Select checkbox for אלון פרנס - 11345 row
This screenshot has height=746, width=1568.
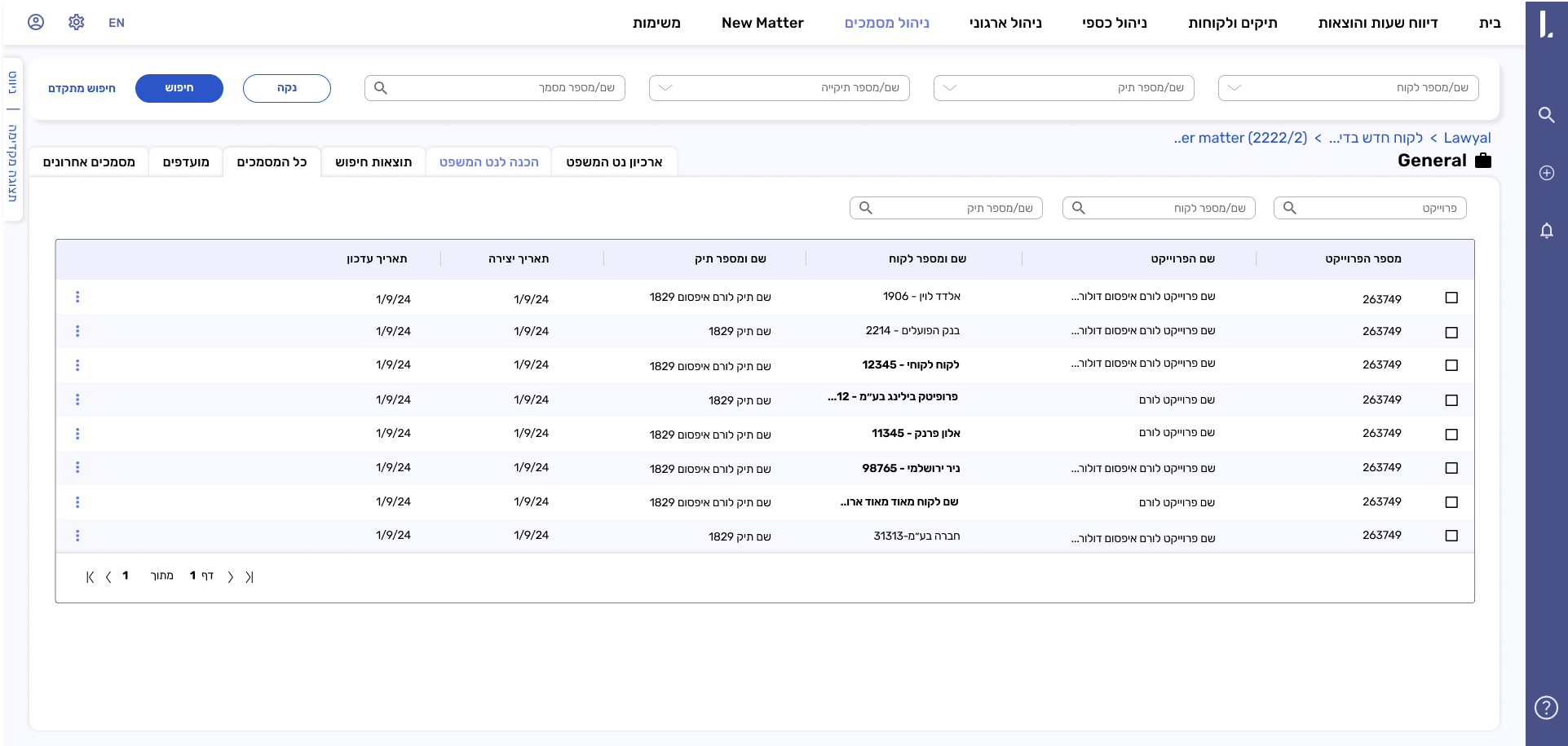pyautogui.click(x=1451, y=435)
